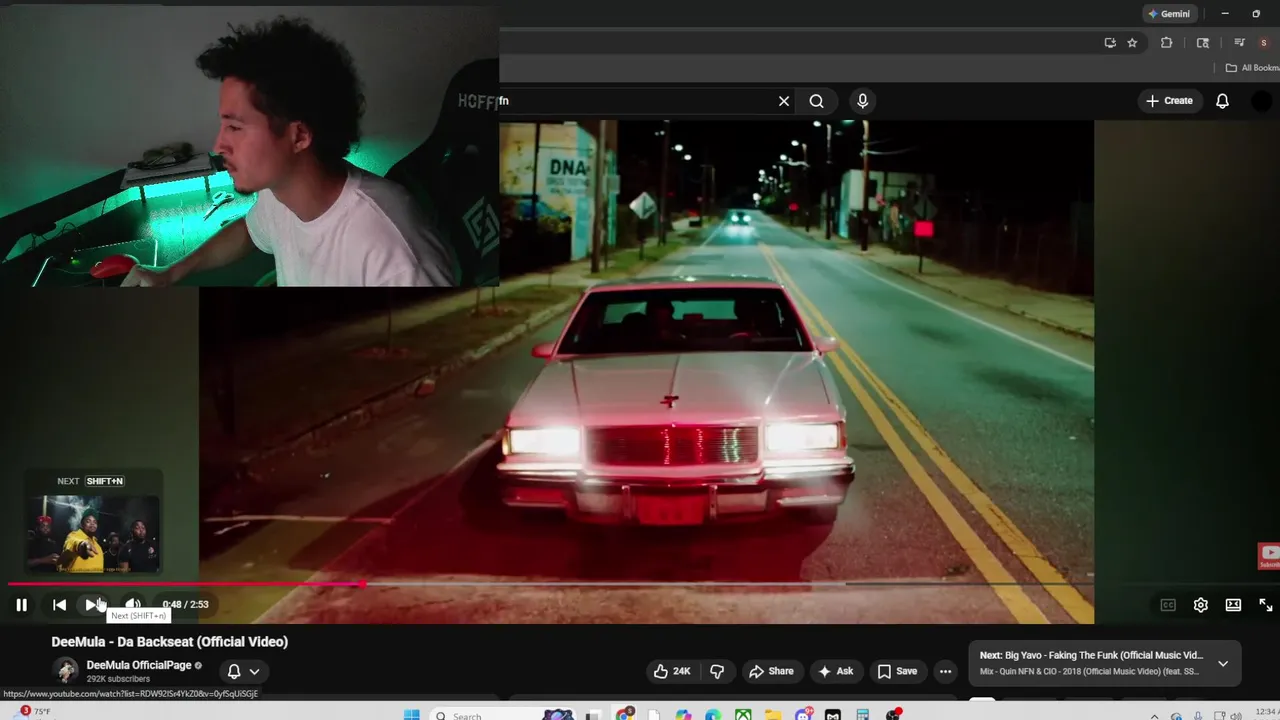Viewport: 1280px width, 720px height.
Task: Open next video preview thumbnail
Action: coord(92,534)
